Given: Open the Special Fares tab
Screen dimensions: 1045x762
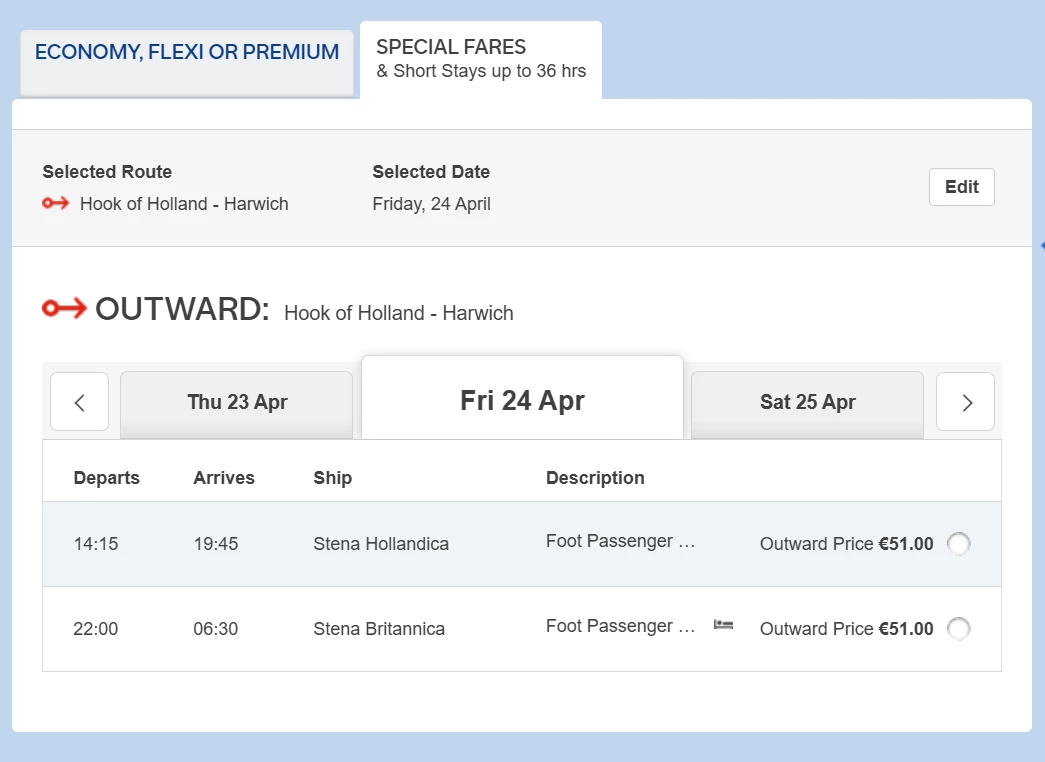Looking at the screenshot, I should 481,59.
